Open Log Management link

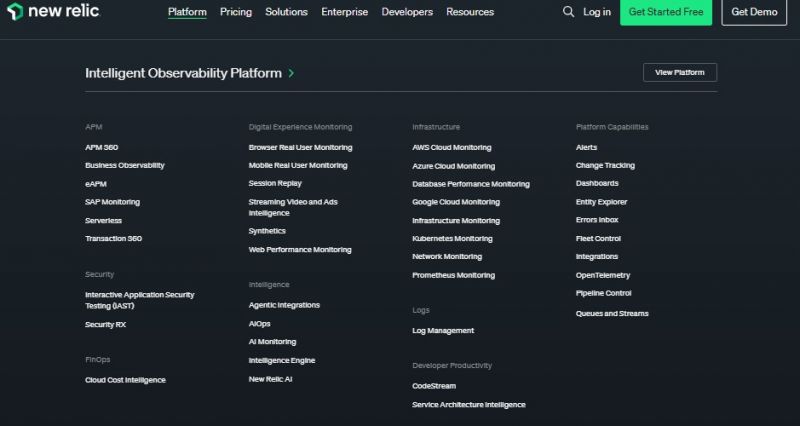coord(443,331)
